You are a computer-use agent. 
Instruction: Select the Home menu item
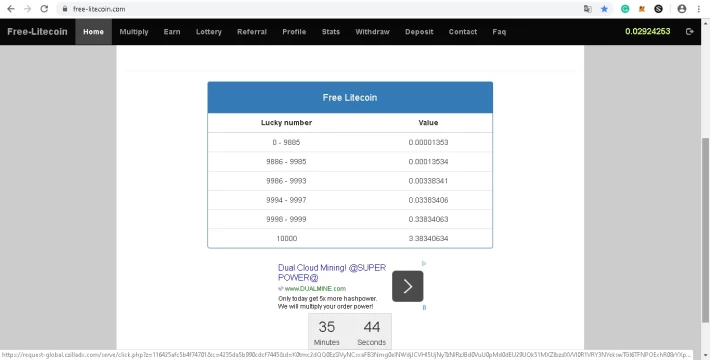coord(93,32)
